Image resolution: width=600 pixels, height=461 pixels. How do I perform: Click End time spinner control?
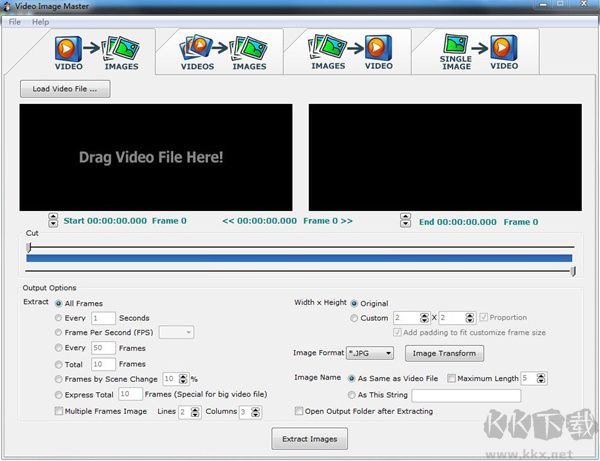tap(405, 220)
